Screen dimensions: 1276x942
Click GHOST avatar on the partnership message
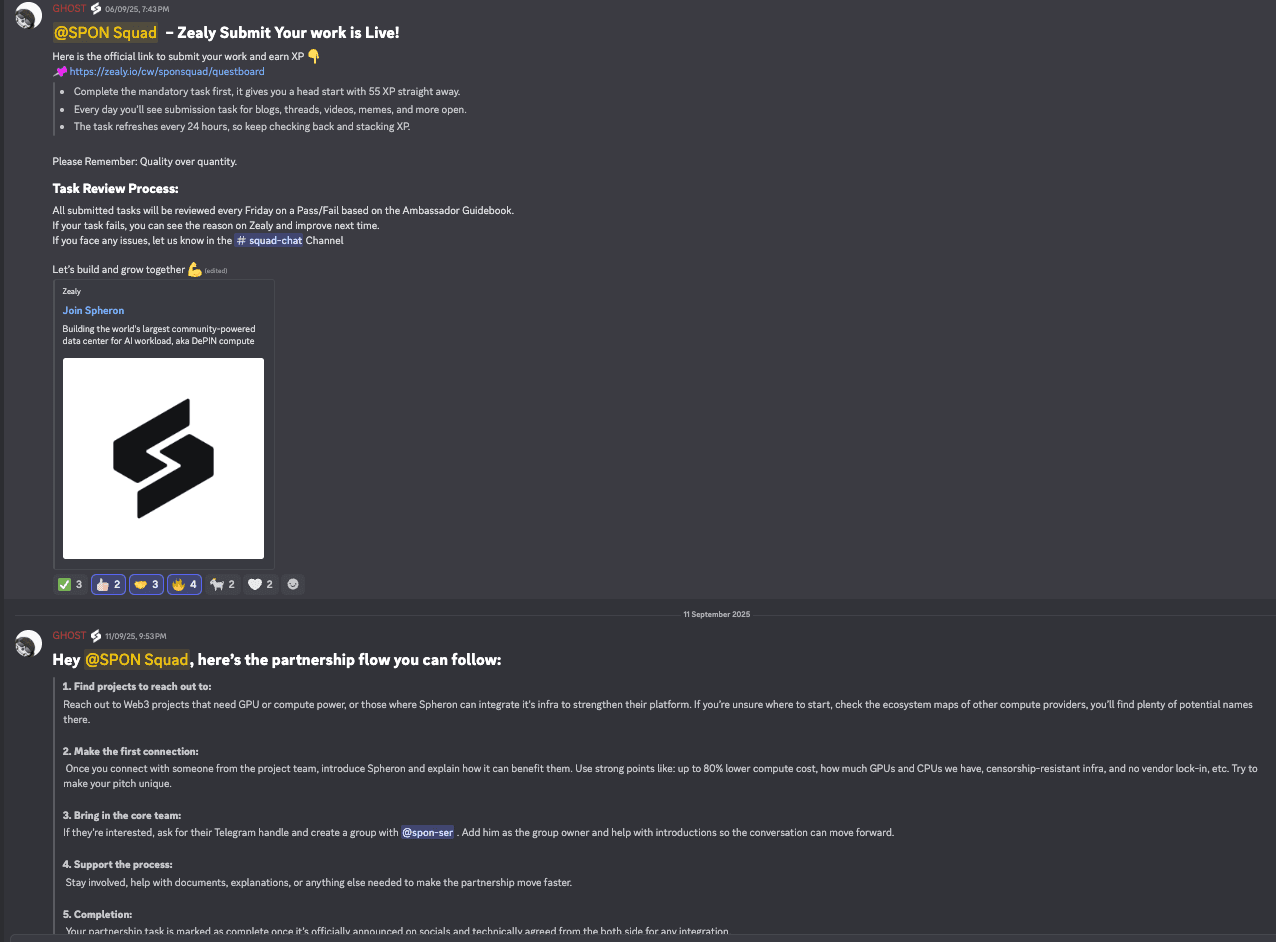pos(28,643)
